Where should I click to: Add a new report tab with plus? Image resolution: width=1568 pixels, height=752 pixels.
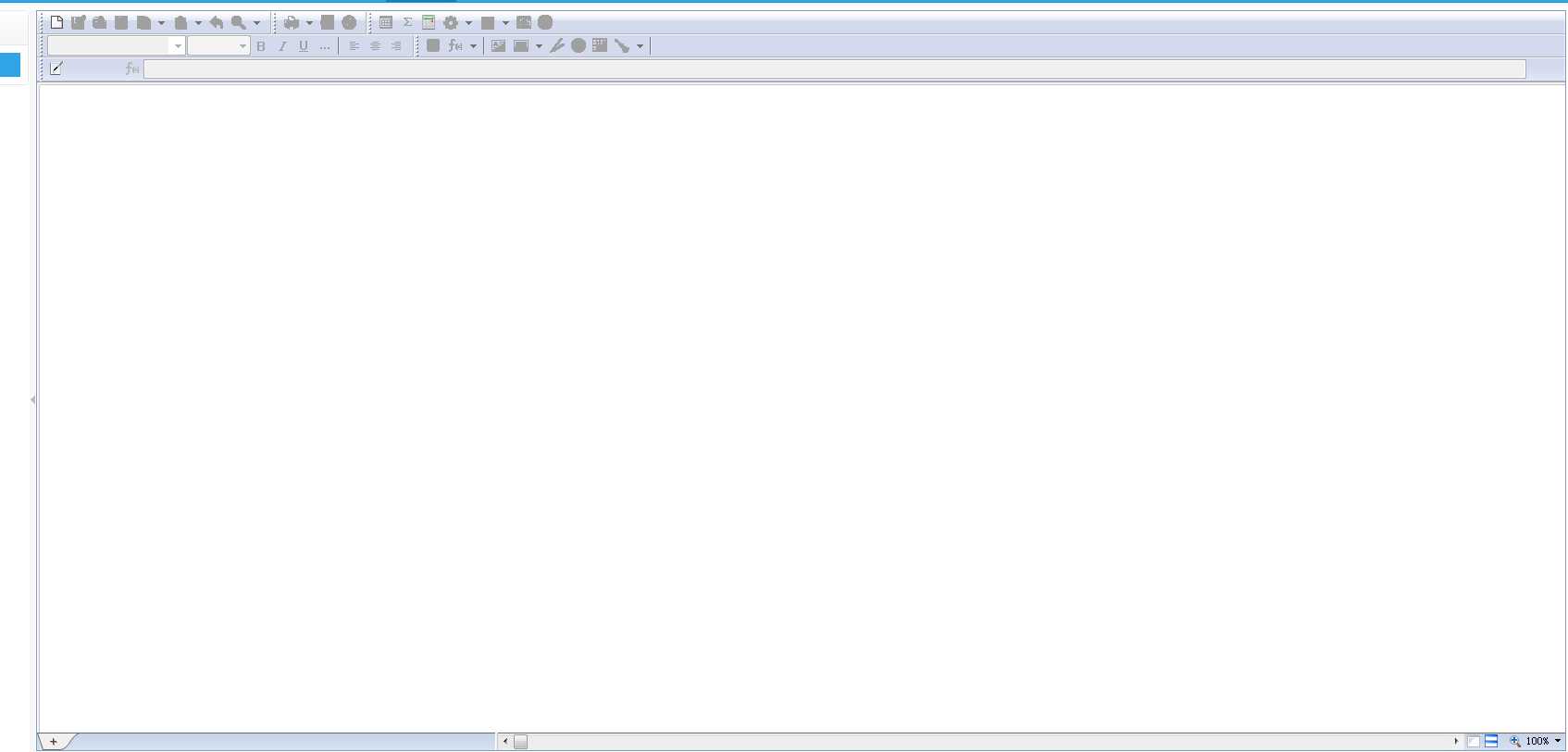pos(54,742)
